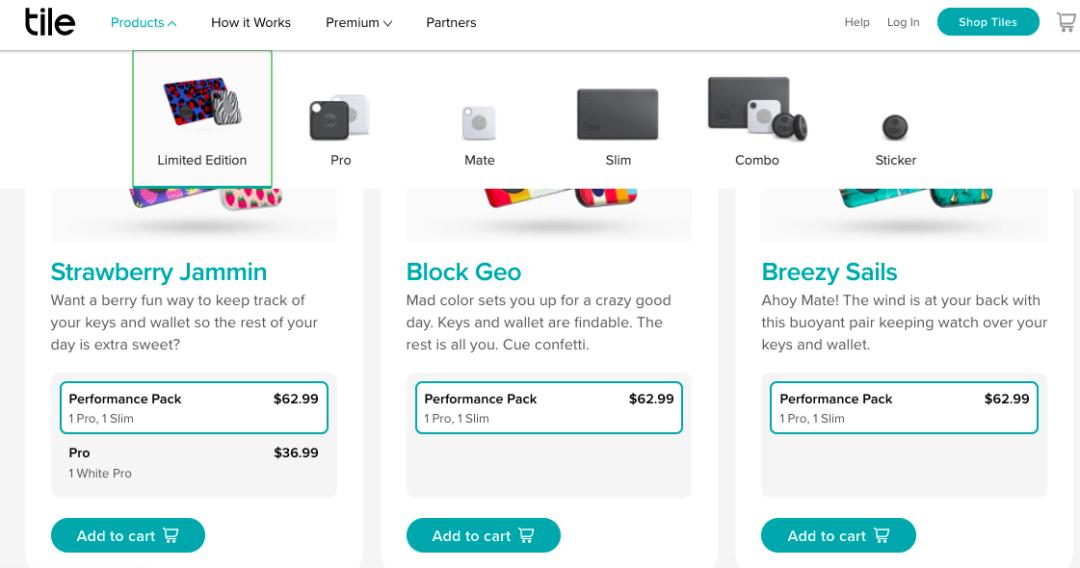Select Breezy Sails Performance Pack option
The image size is (1080, 568).
904,407
